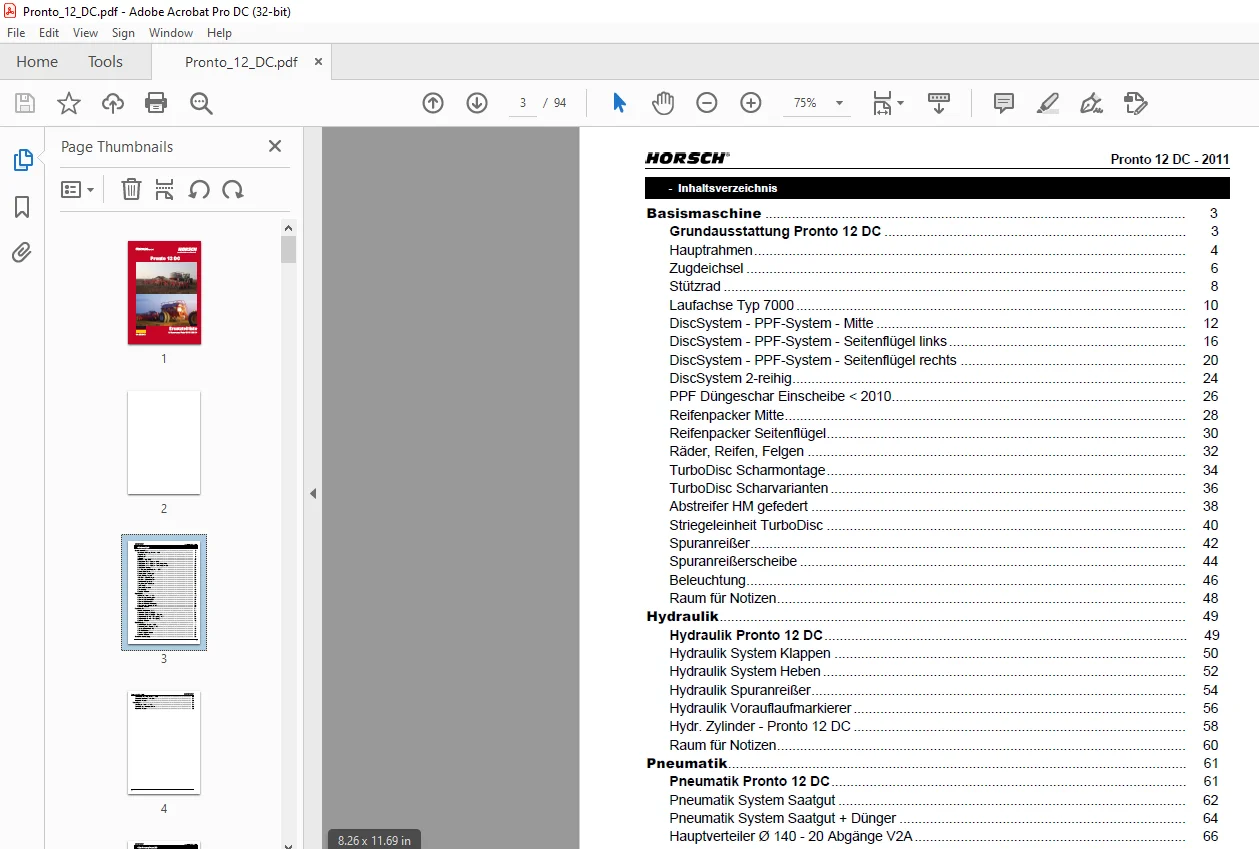This screenshot has height=849, width=1259.
Task: Click the Save file icon
Action: pyautogui.click(x=25, y=103)
